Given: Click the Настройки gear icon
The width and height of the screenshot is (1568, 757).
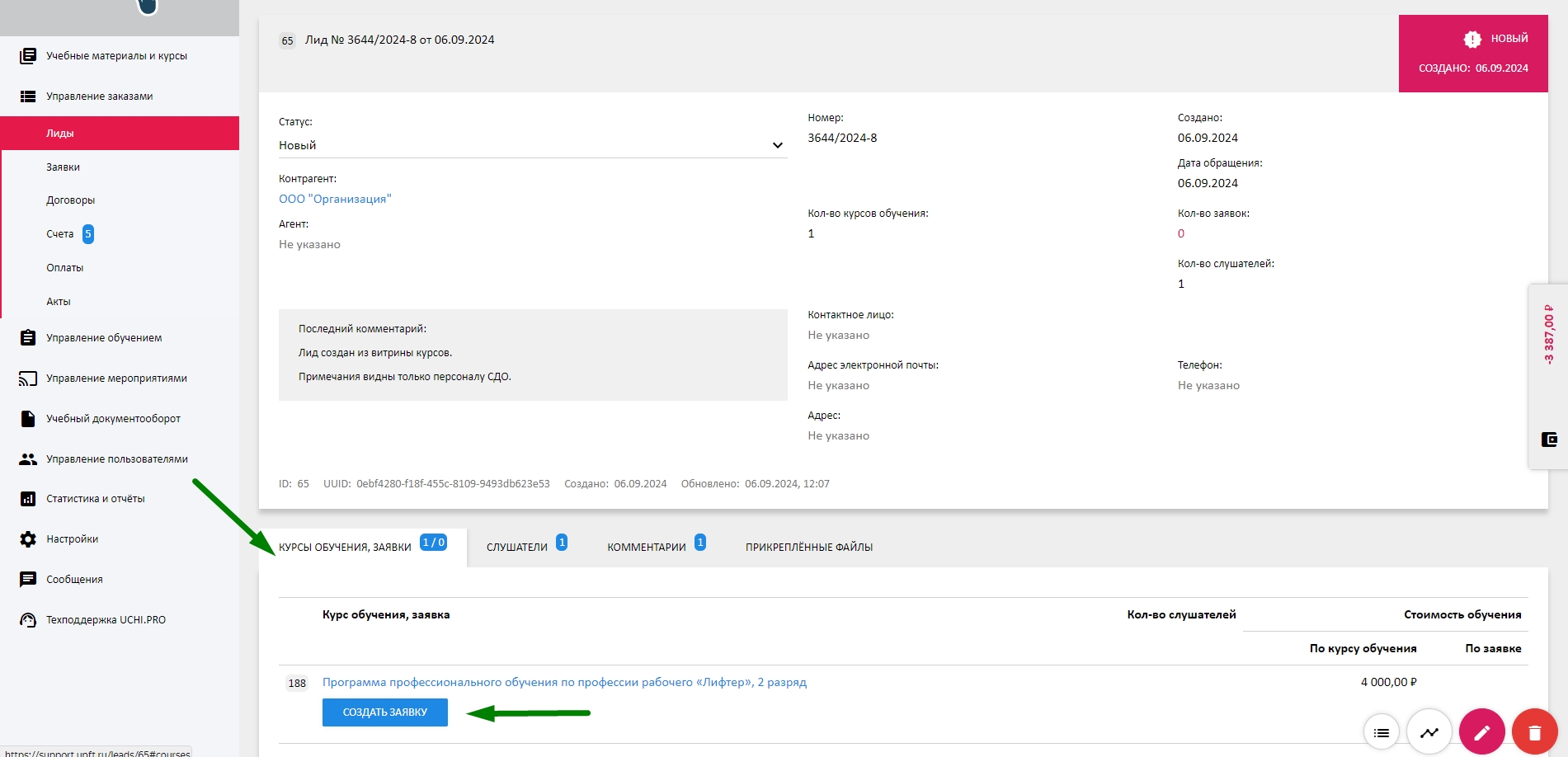Looking at the screenshot, I should click(x=28, y=539).
